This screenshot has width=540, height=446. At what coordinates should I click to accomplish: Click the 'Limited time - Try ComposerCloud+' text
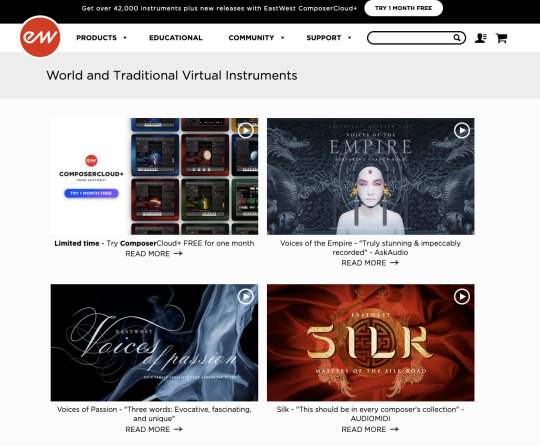point(154,243)
